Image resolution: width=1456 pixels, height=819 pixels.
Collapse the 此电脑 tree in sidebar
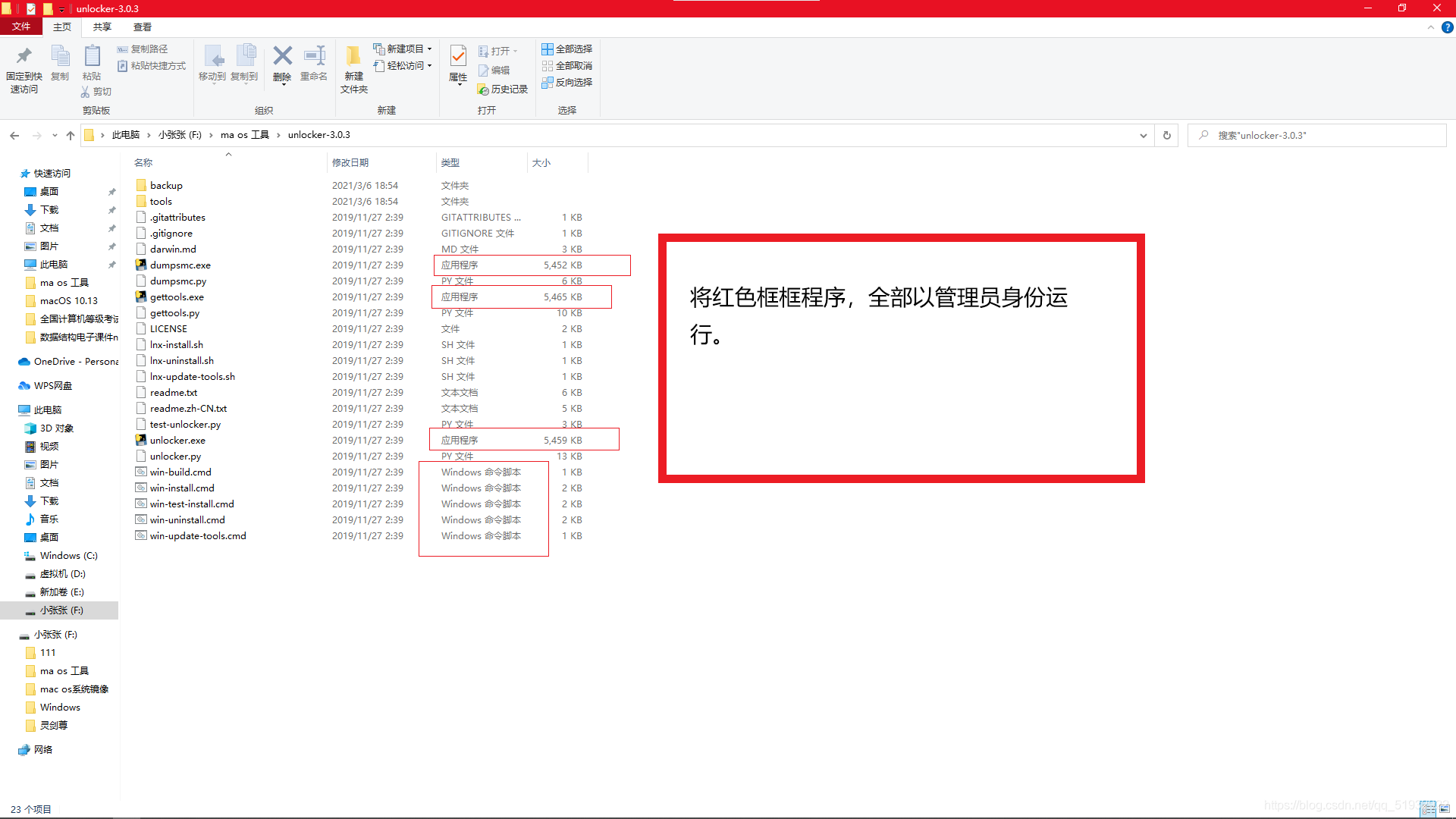15,409
